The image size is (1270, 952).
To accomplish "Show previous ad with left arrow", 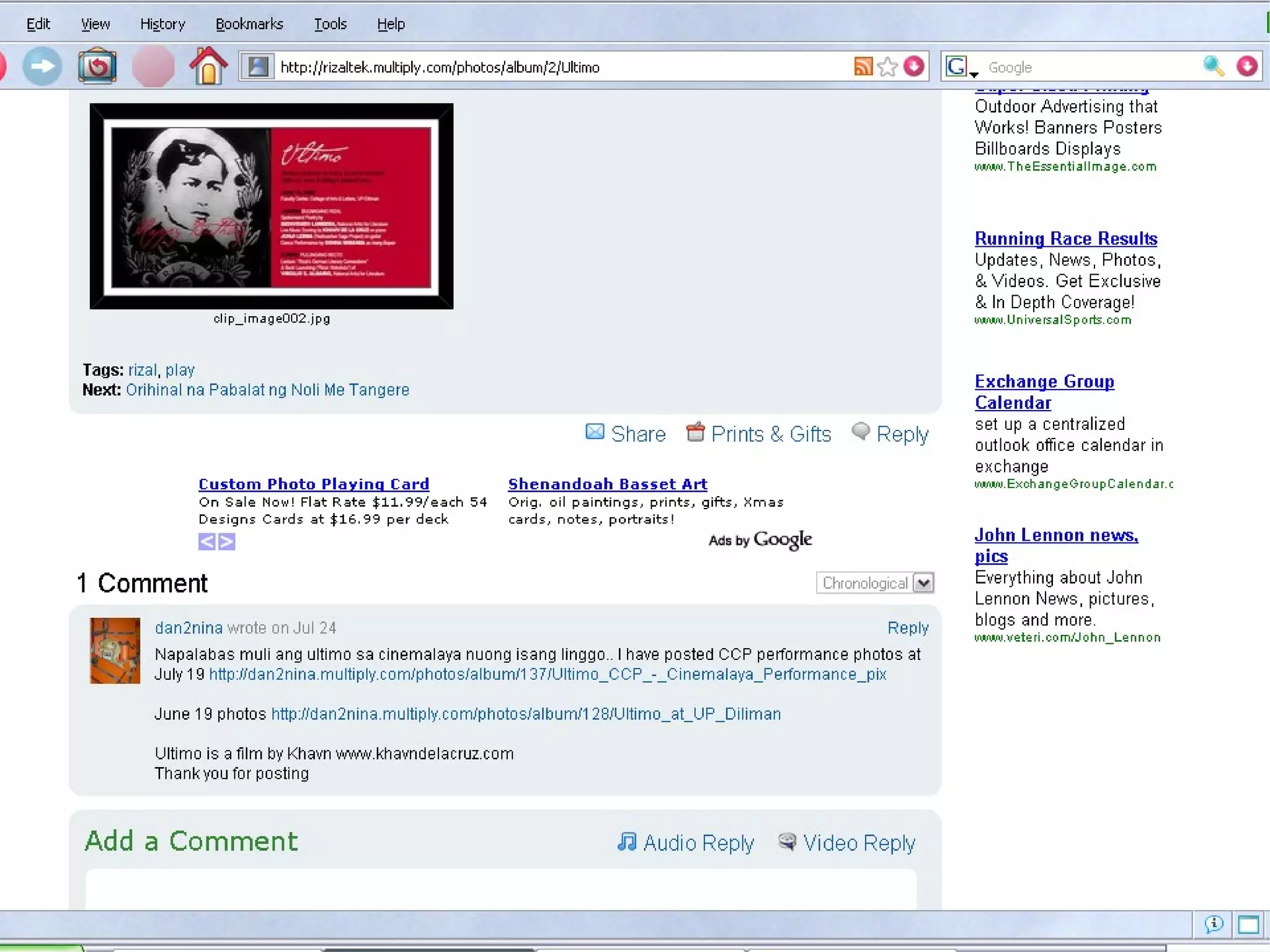I will [206, 541].
